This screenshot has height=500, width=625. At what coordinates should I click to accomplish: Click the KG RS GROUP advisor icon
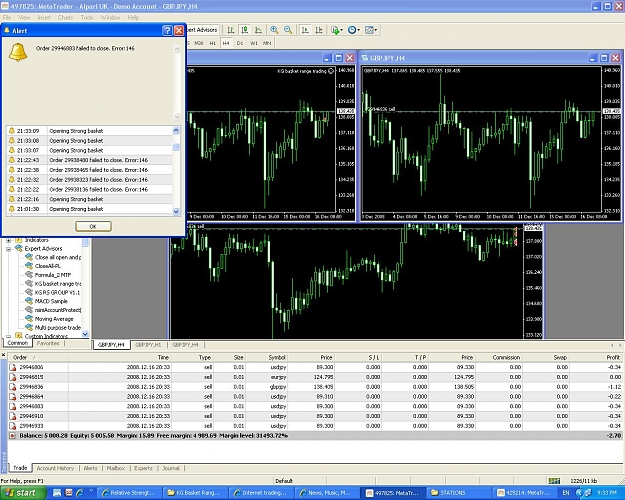click(29, 292)
